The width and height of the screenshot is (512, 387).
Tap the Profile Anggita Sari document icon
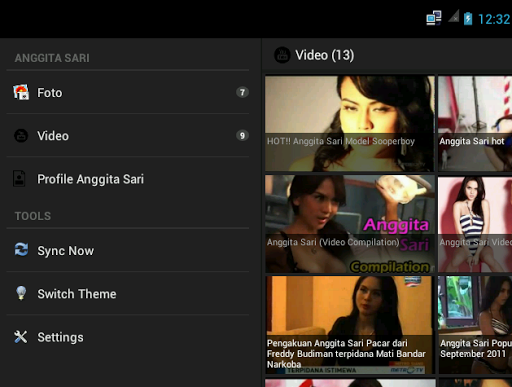[x=19, y=179]
